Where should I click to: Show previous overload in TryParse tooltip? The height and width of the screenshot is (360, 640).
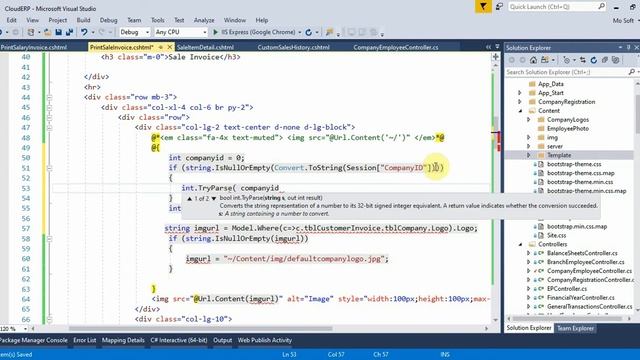coord(189,198)
